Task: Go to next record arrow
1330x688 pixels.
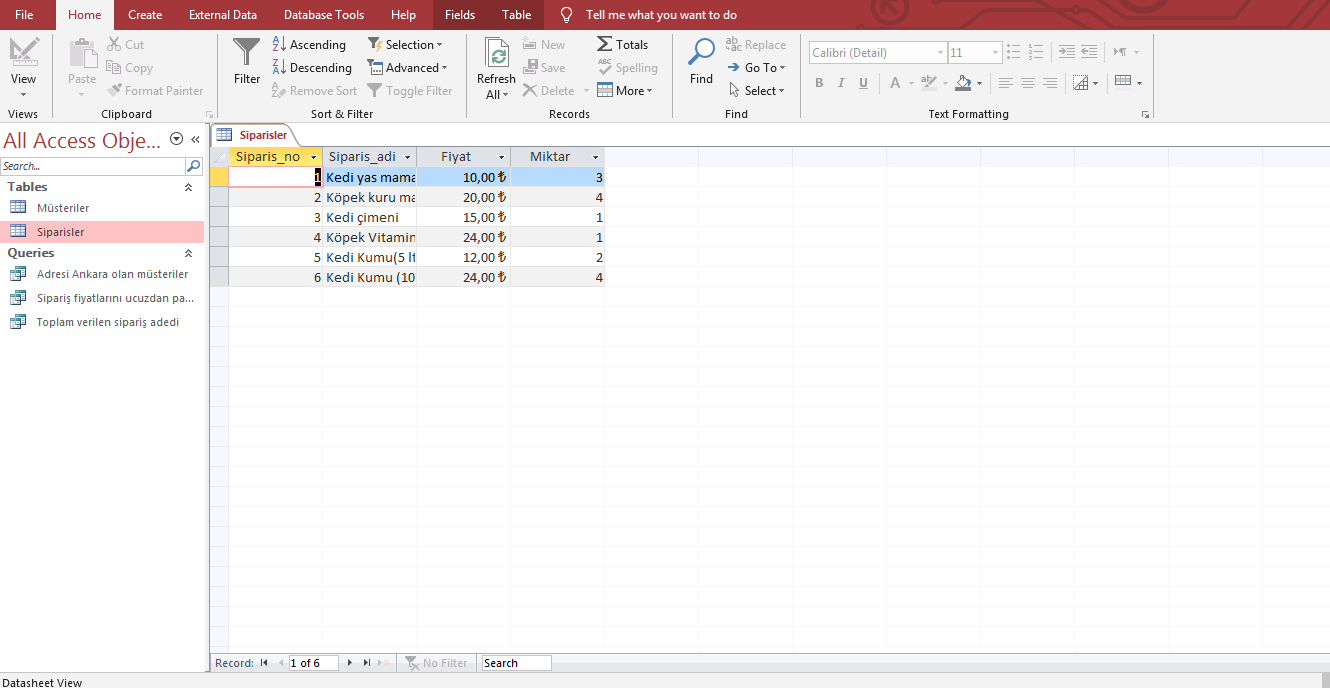Action: point(350,663)
